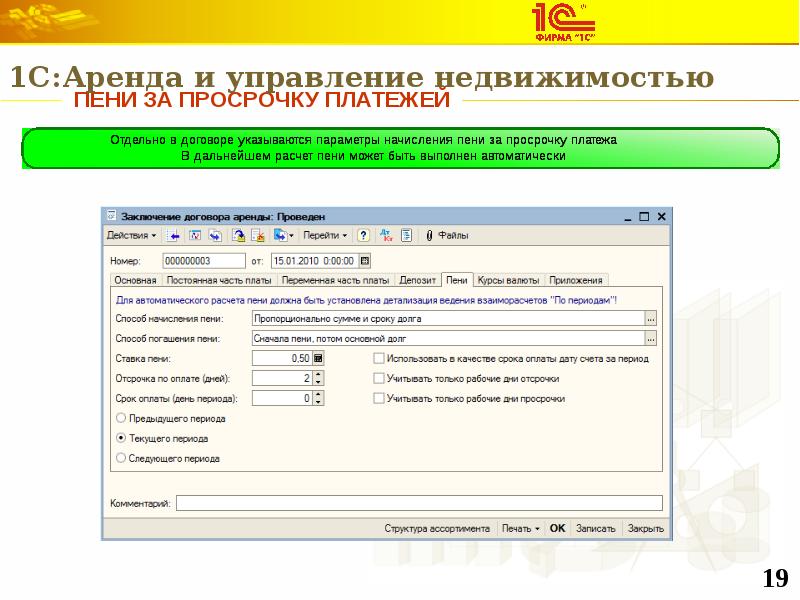Check Учитывать только рабочие дни просрочки
Screen dimensions: 800x600
(378, 398)
